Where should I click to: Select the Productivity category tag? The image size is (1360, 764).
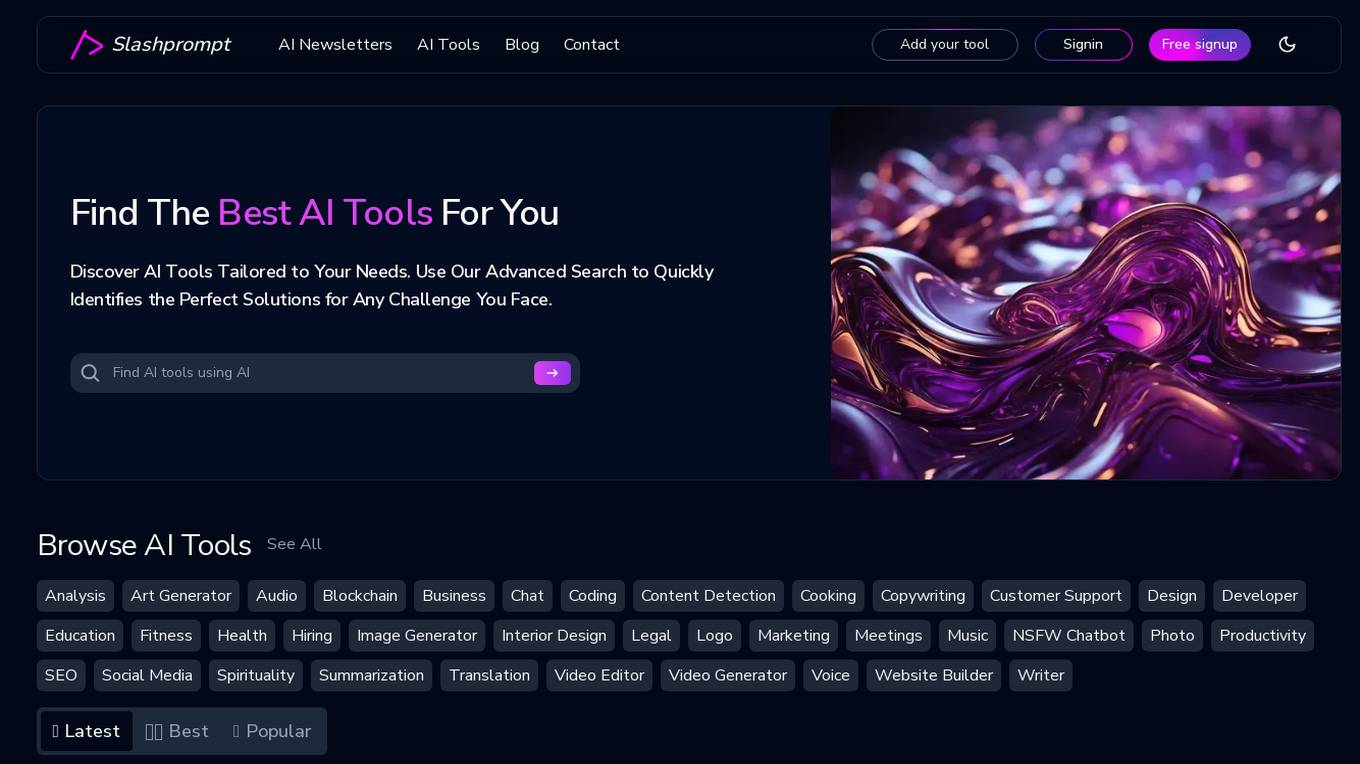pos(1263,636)
